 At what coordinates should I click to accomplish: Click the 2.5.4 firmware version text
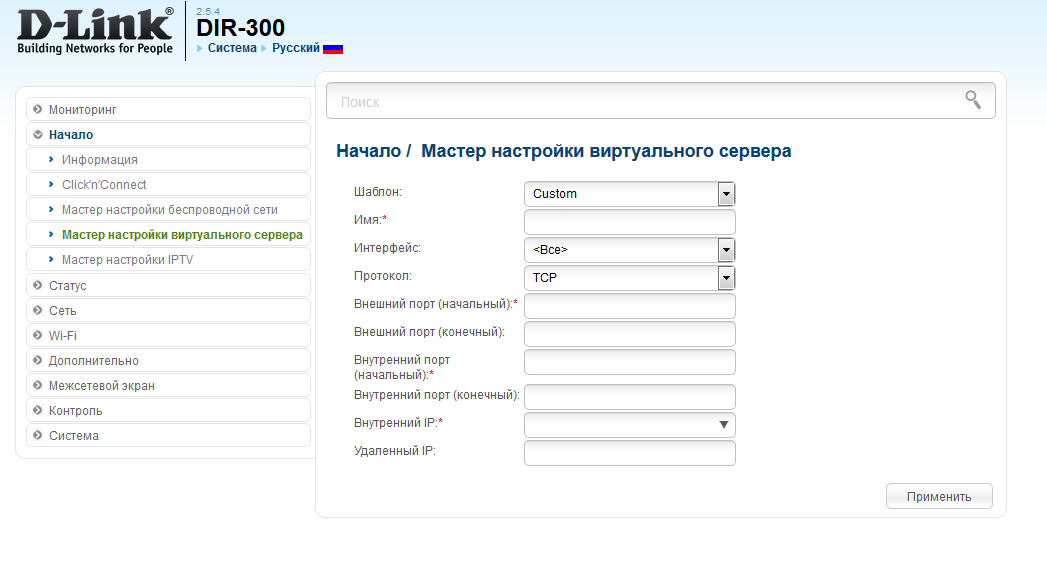[208, 11]
